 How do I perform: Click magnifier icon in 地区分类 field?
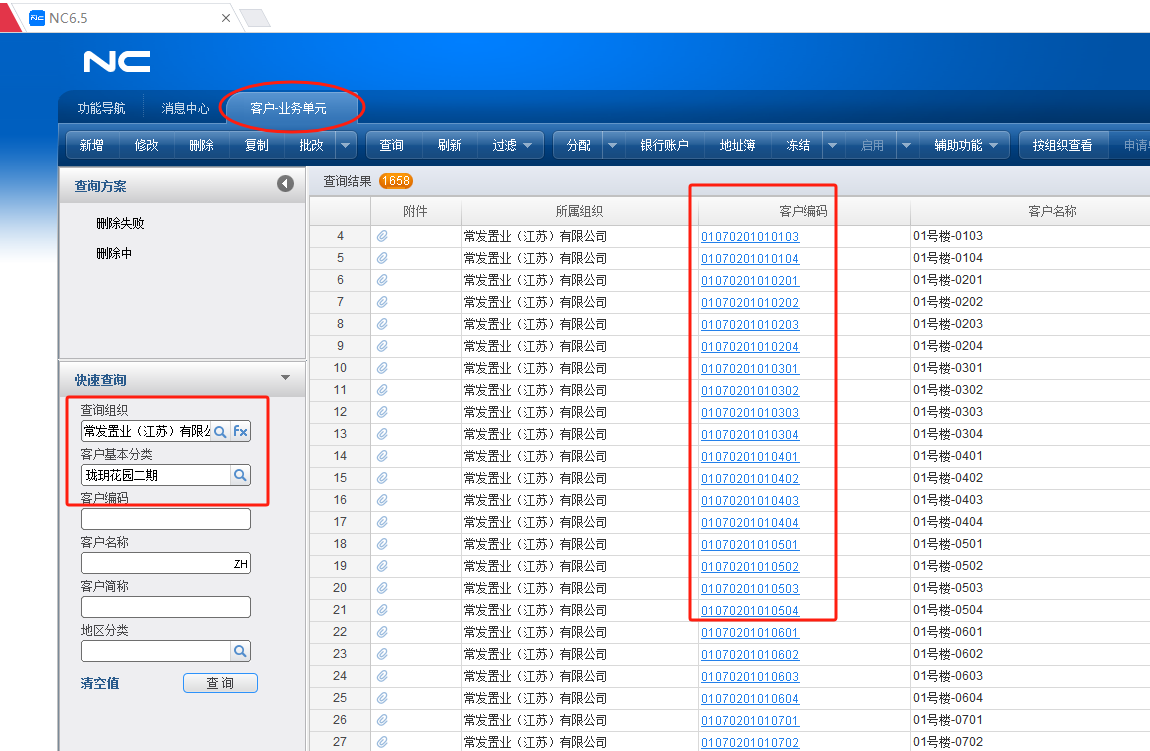[x=240, y=652]
